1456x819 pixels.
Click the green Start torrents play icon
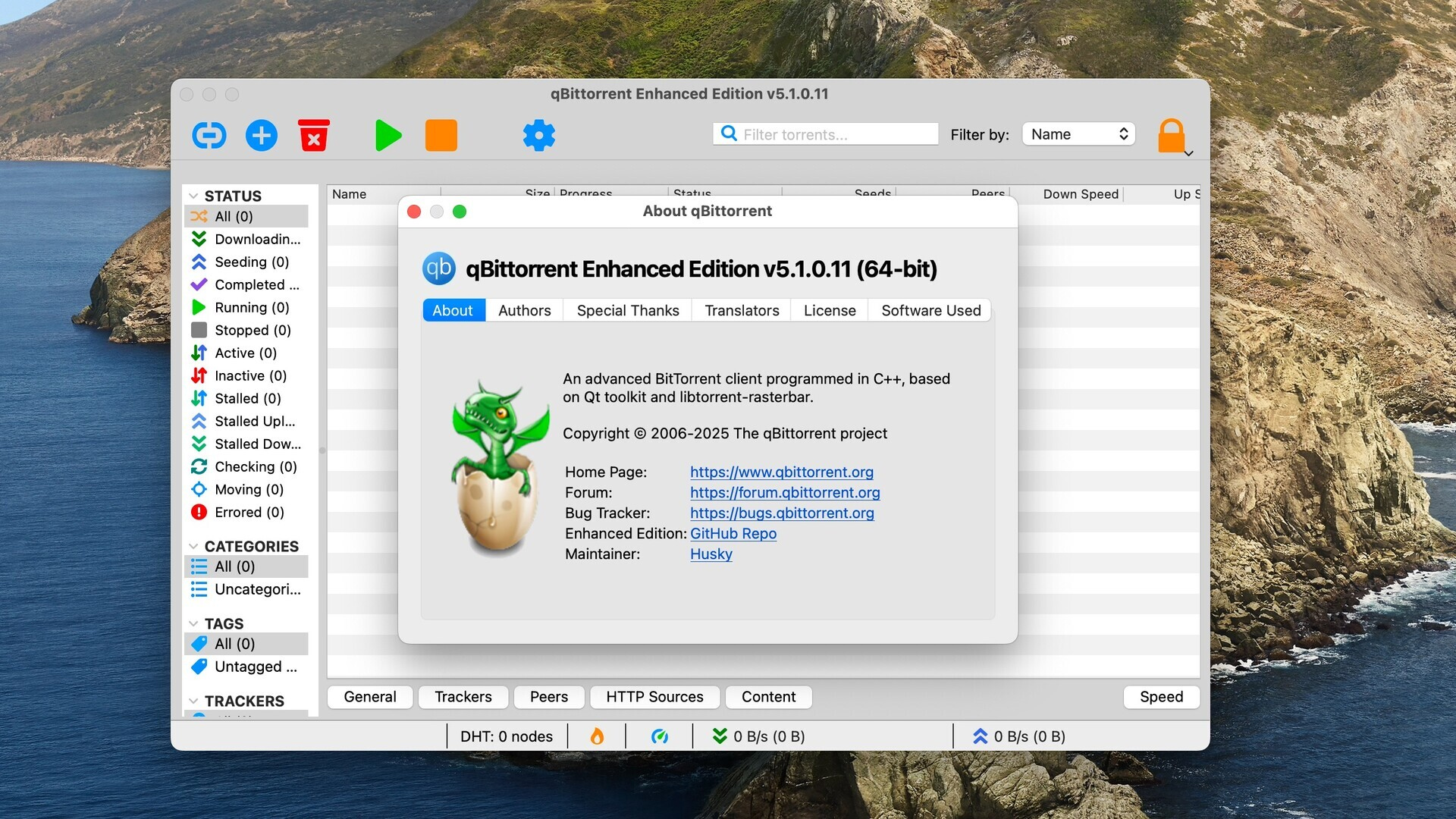pyautogui.click(x=388, y=136)
